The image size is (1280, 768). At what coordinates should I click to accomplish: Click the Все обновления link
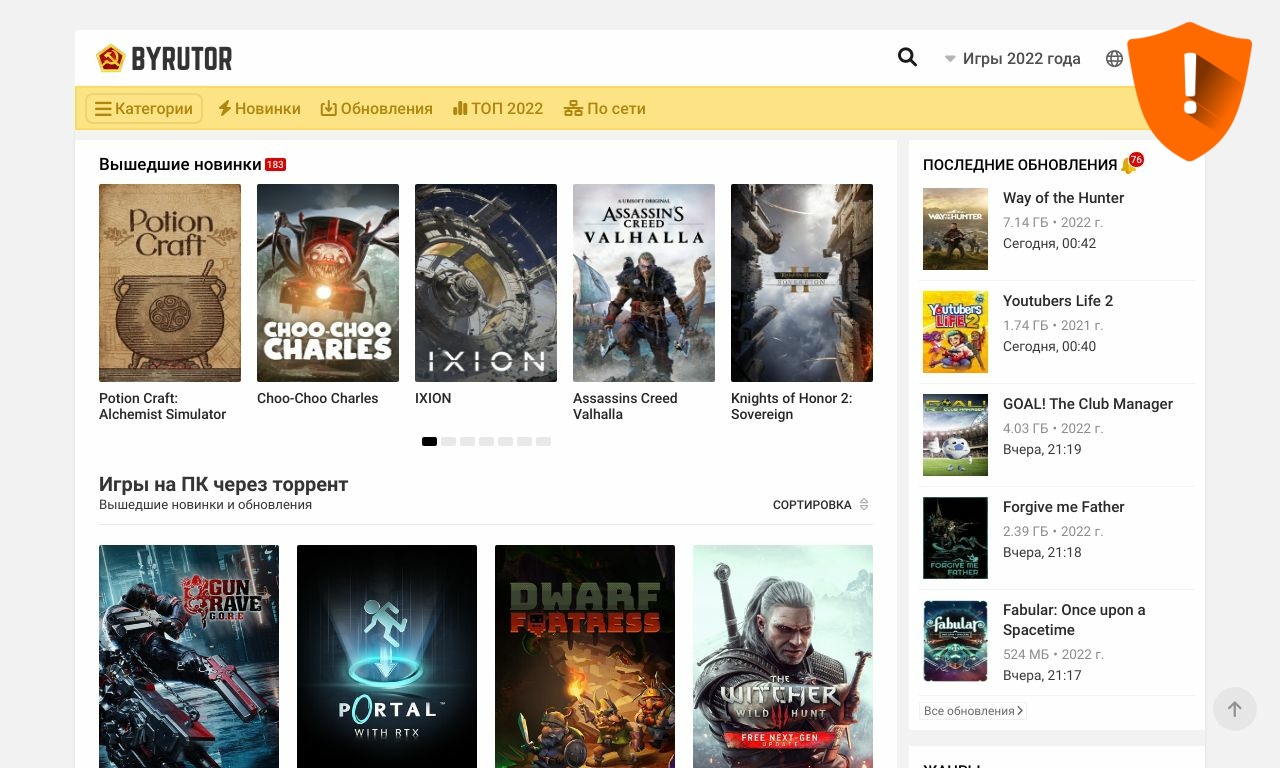pos(973,711)
